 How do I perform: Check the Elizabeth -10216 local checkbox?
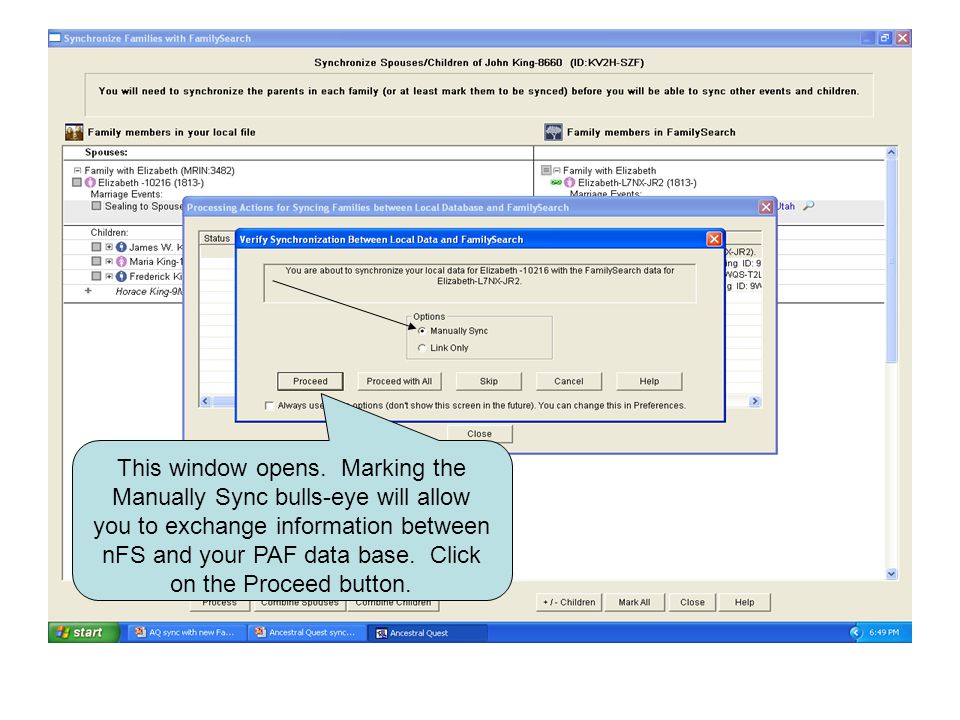tap(77, 182)
